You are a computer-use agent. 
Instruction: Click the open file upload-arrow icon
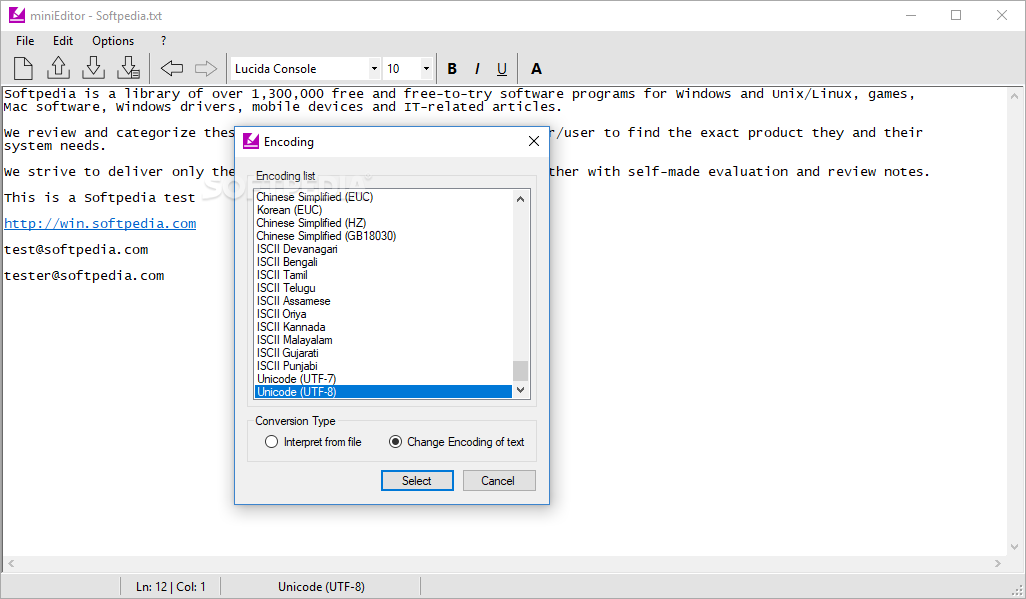[58, 68]
